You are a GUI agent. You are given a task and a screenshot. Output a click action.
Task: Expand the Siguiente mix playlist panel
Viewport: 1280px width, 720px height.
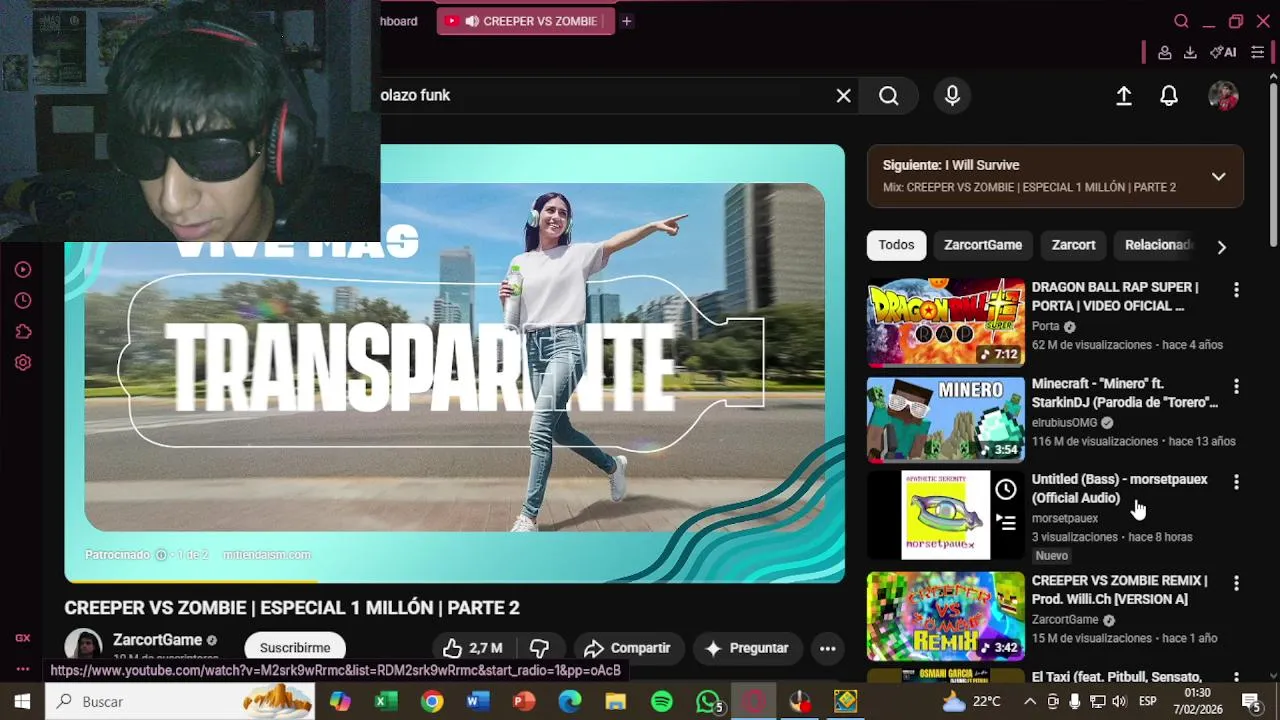pos(1218,176)
